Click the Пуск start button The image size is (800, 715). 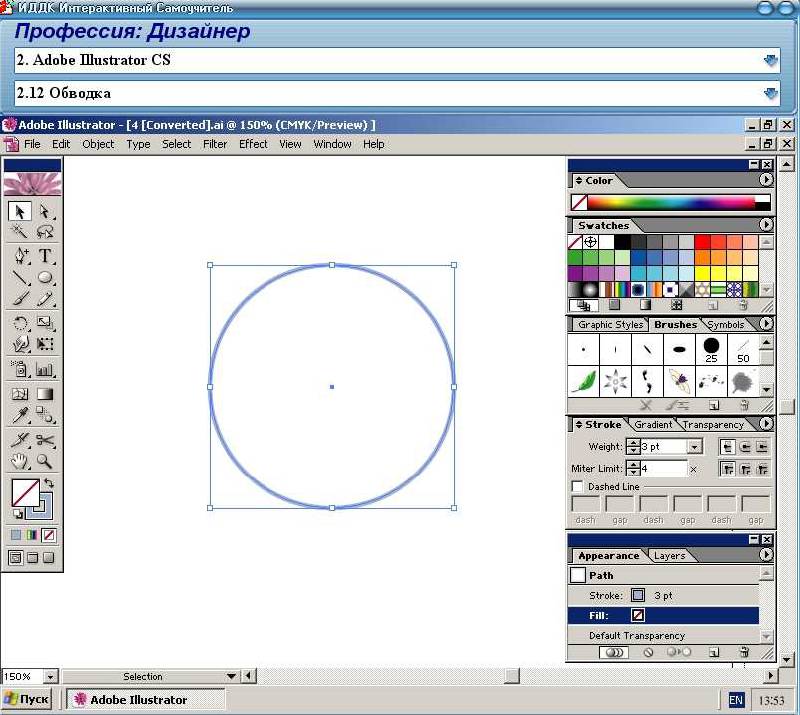pyautogui.click(x=27, y=699)
